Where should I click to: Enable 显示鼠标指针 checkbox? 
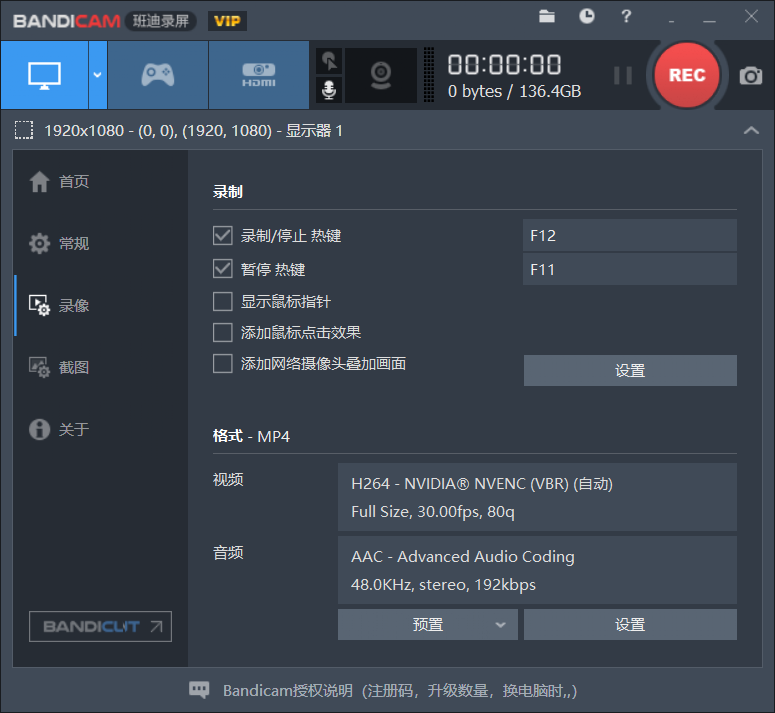222,301
